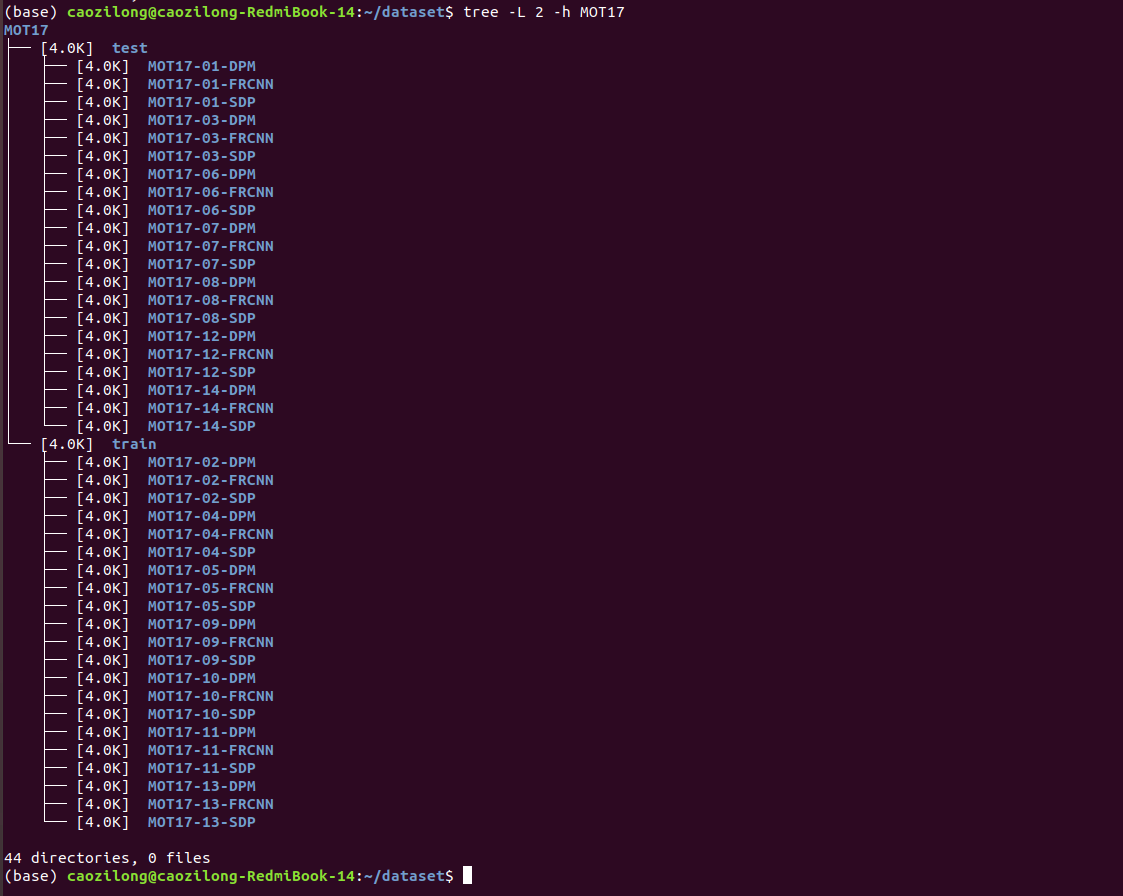Click MOT17-07-DPM folder name

201,228
